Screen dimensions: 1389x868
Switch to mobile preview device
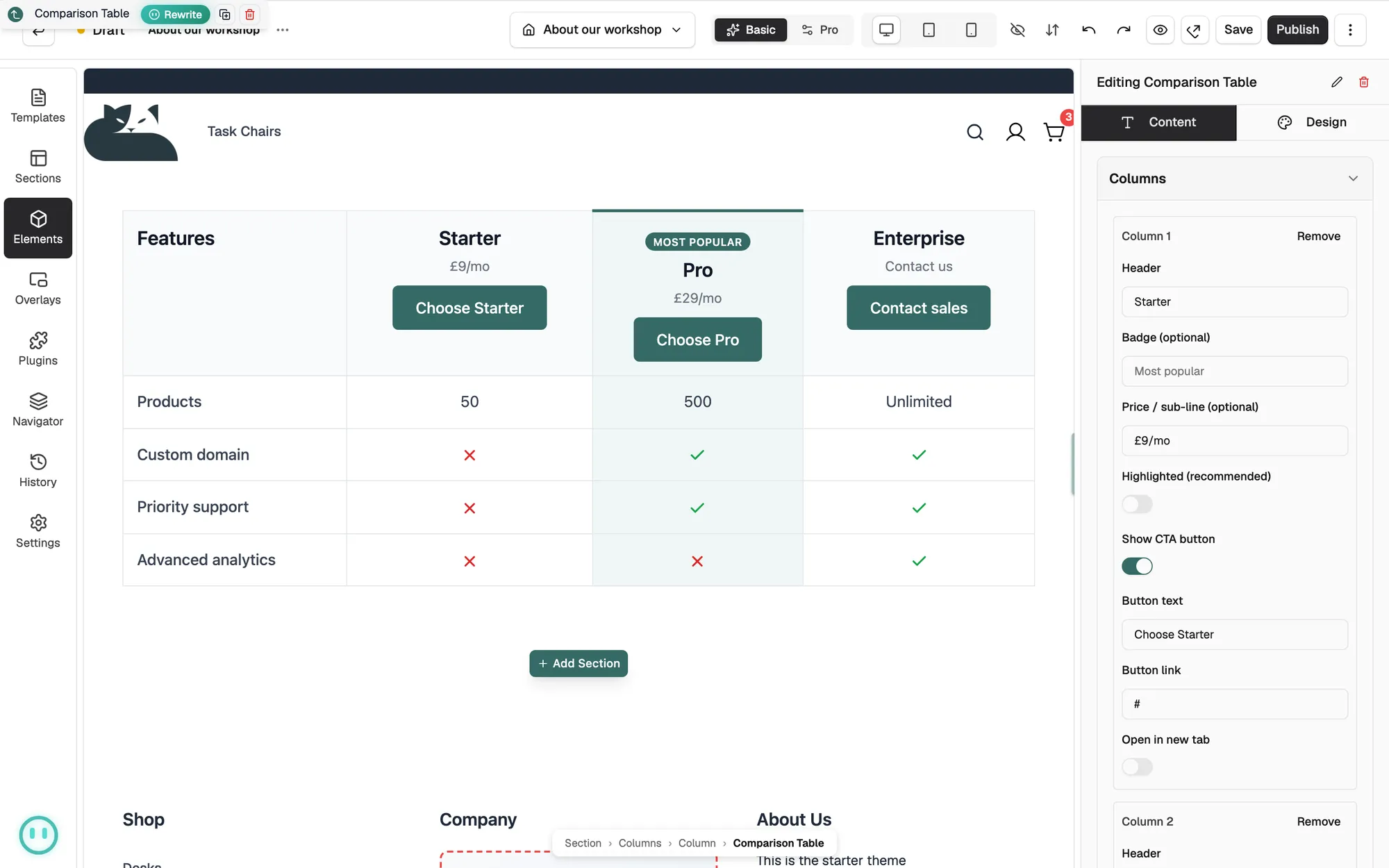pos(971,30)
